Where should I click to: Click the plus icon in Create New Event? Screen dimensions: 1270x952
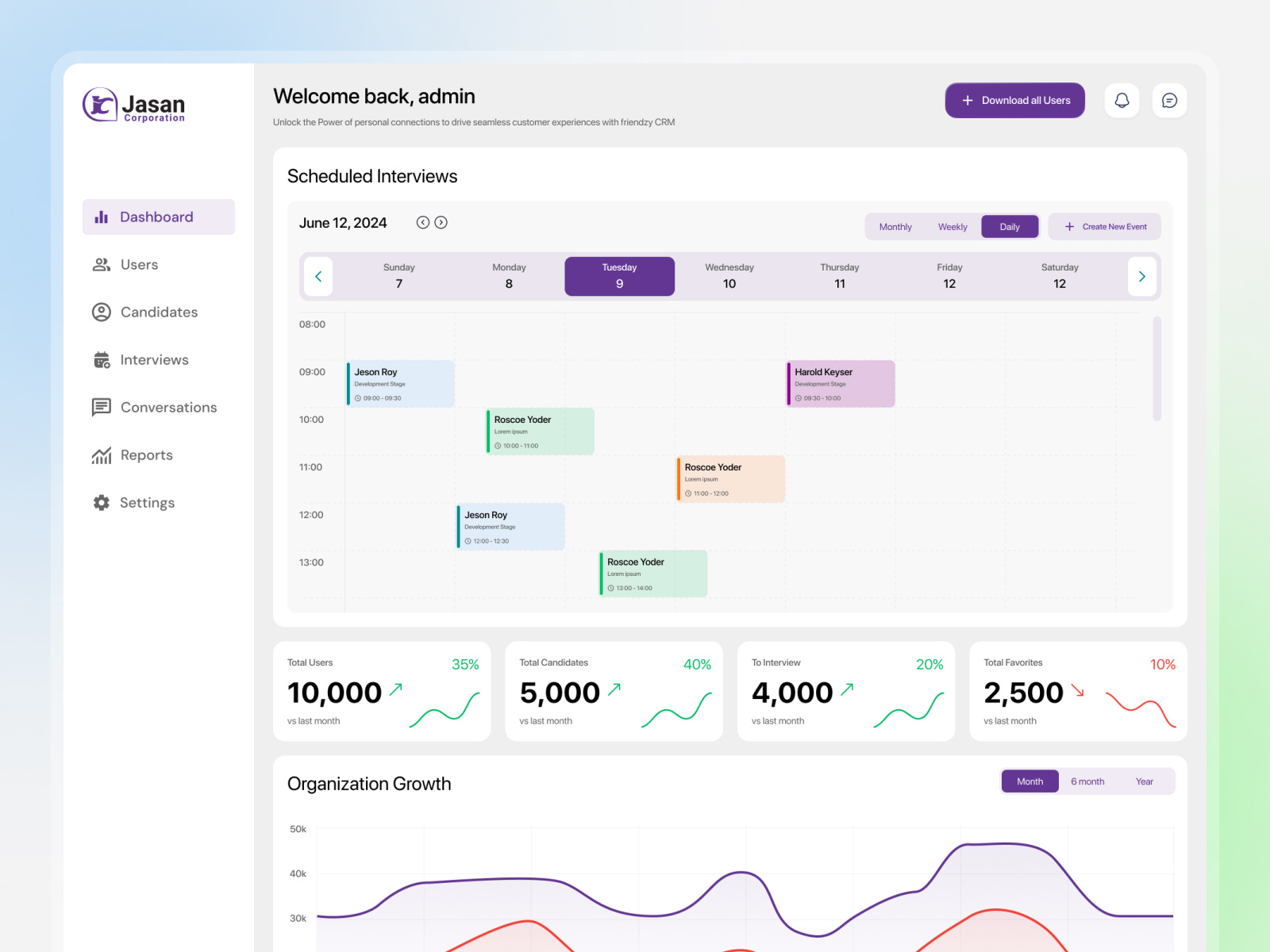pyautogui.click(x=1069, y=227)
